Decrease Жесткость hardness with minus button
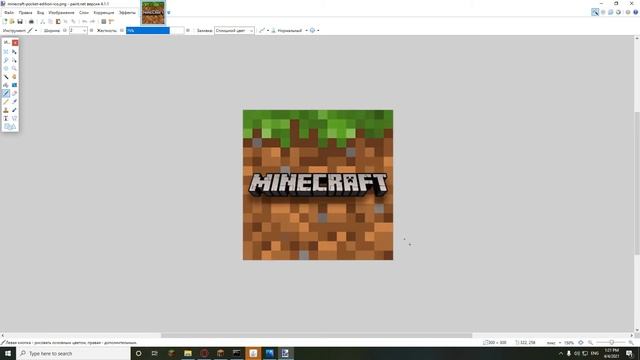The image size is (640, 360). pyautogui.click(x=122, y=31)
